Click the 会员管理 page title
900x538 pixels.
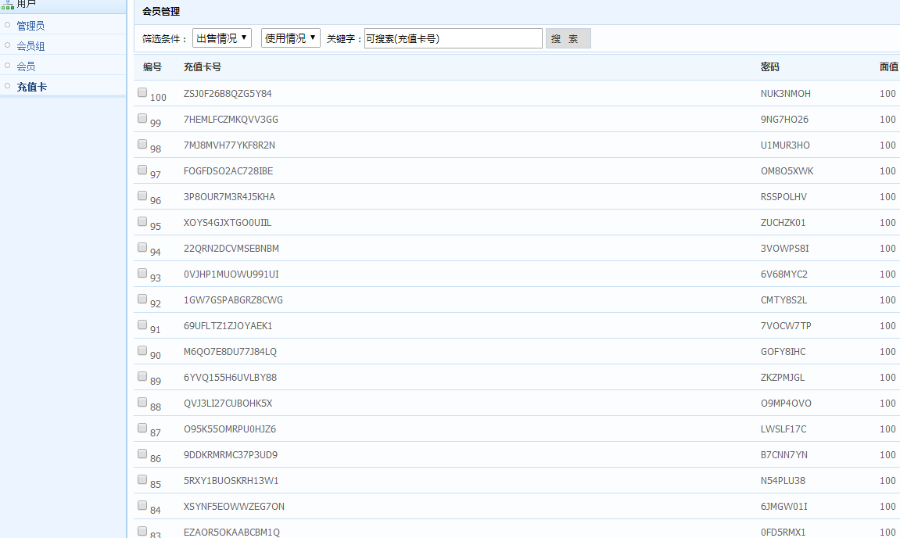[x=161, y=11]
